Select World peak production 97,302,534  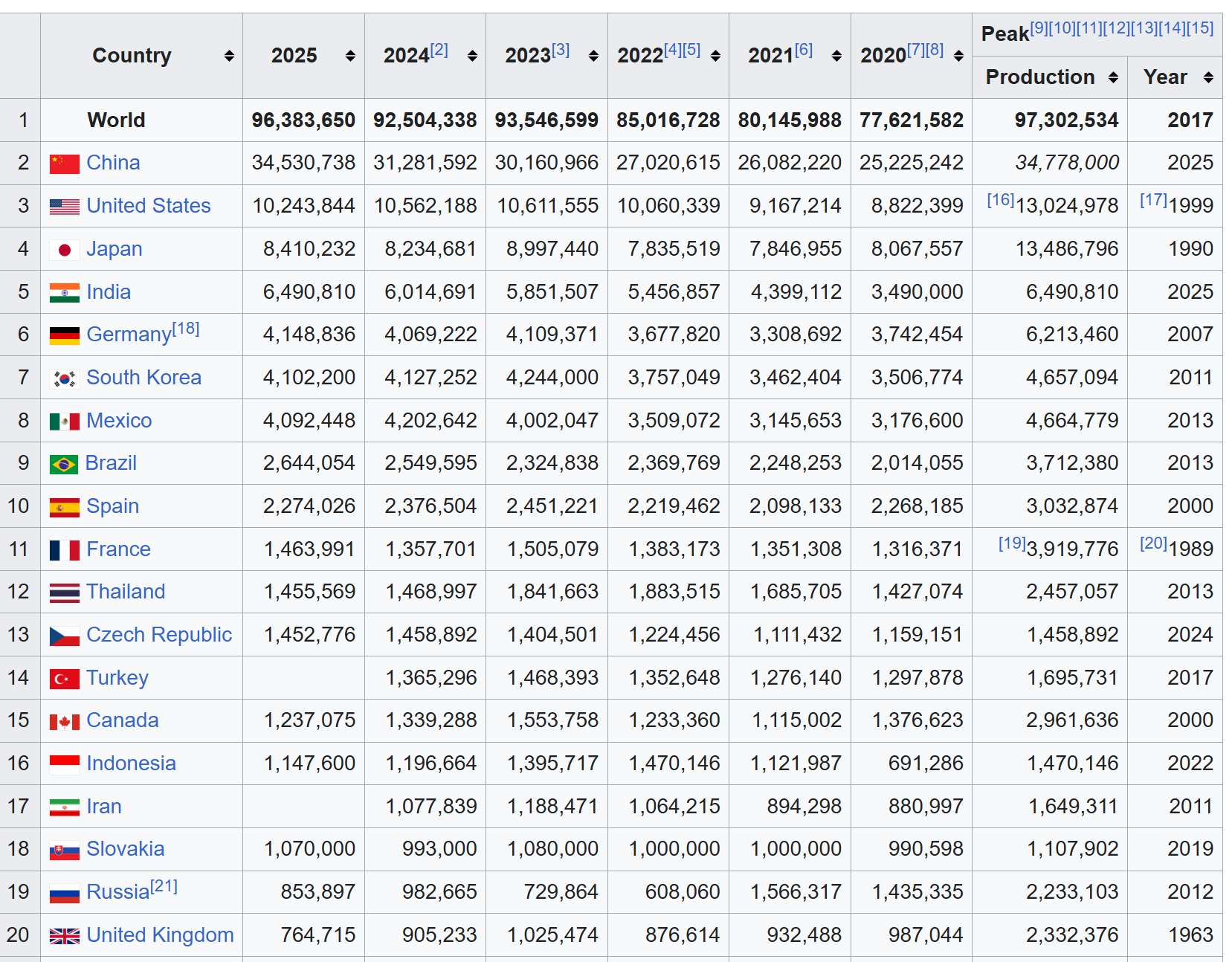pos(1066,120)
